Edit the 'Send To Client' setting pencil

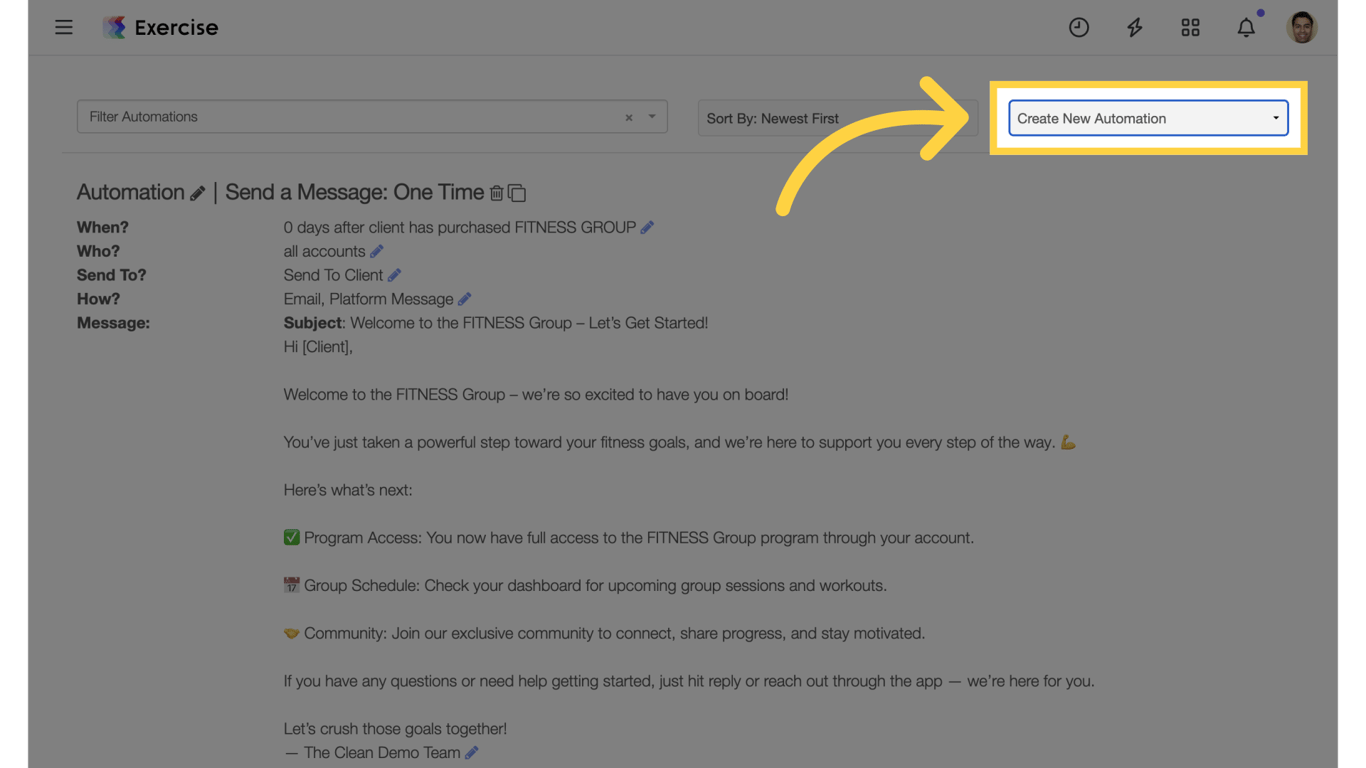pos(396,275)
